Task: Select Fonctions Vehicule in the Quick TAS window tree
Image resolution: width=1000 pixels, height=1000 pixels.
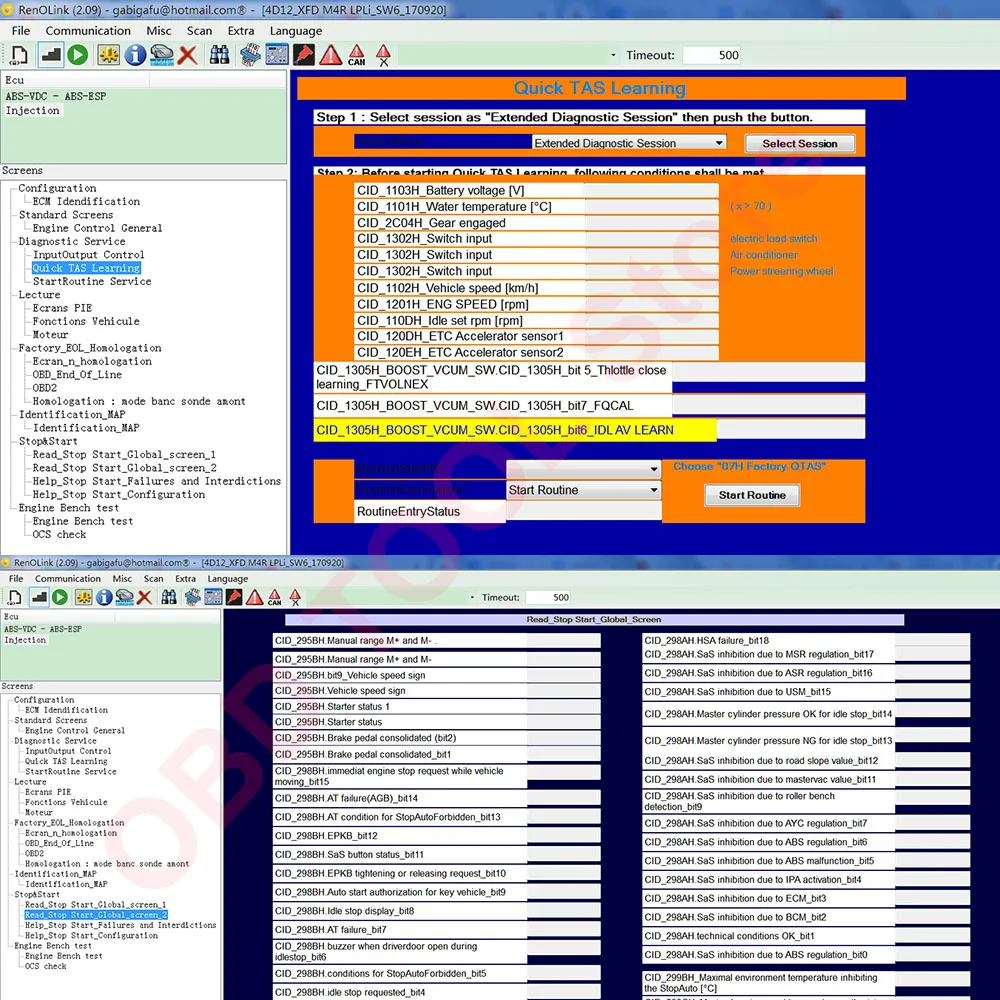Action: tap(85, 321)
